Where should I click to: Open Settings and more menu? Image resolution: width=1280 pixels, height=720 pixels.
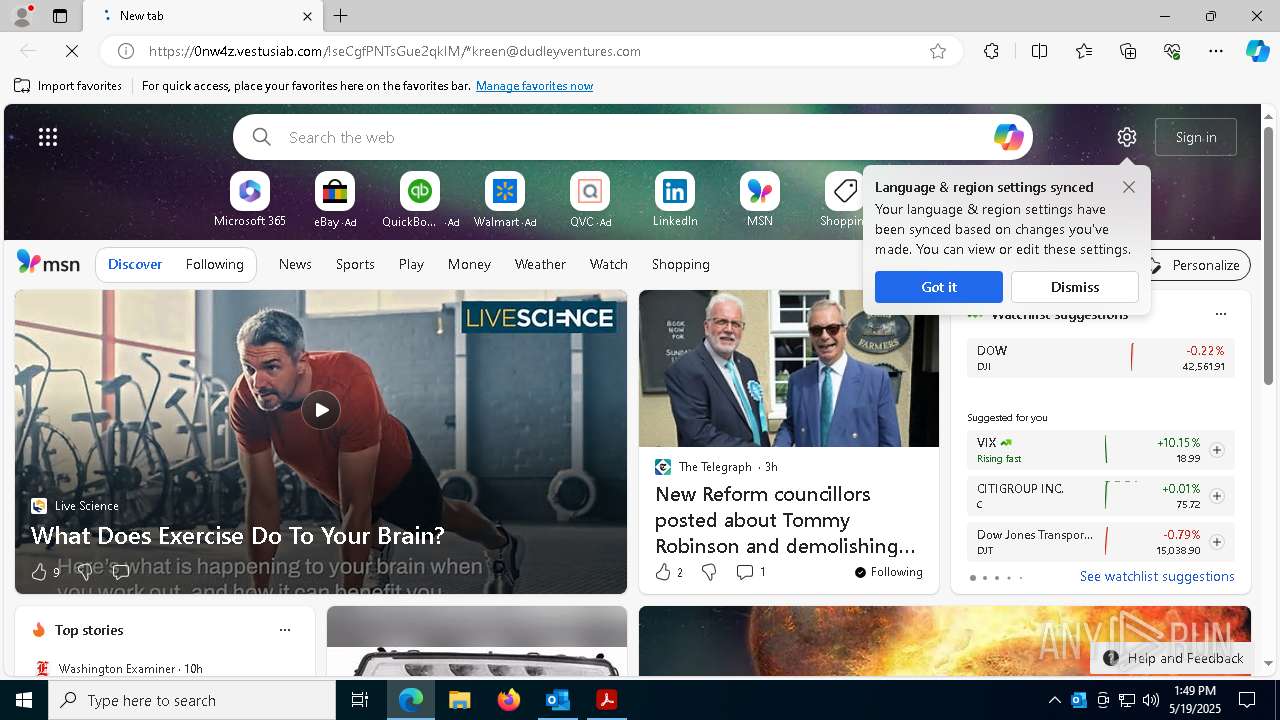[x=1216, y=51]
